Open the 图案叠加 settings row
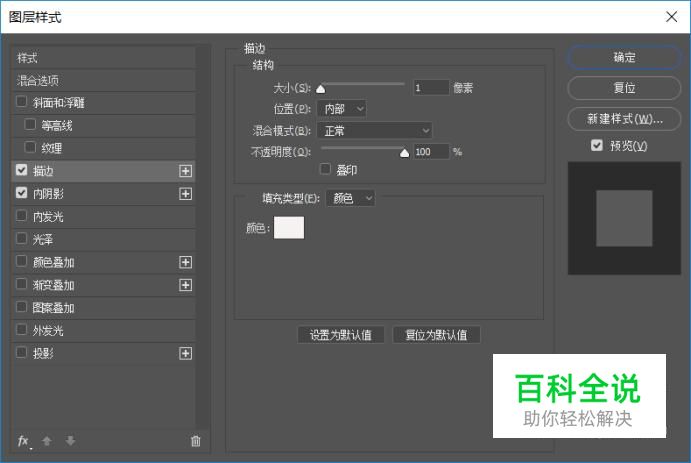This screenshot has height=463, width=691. point(103,308)
